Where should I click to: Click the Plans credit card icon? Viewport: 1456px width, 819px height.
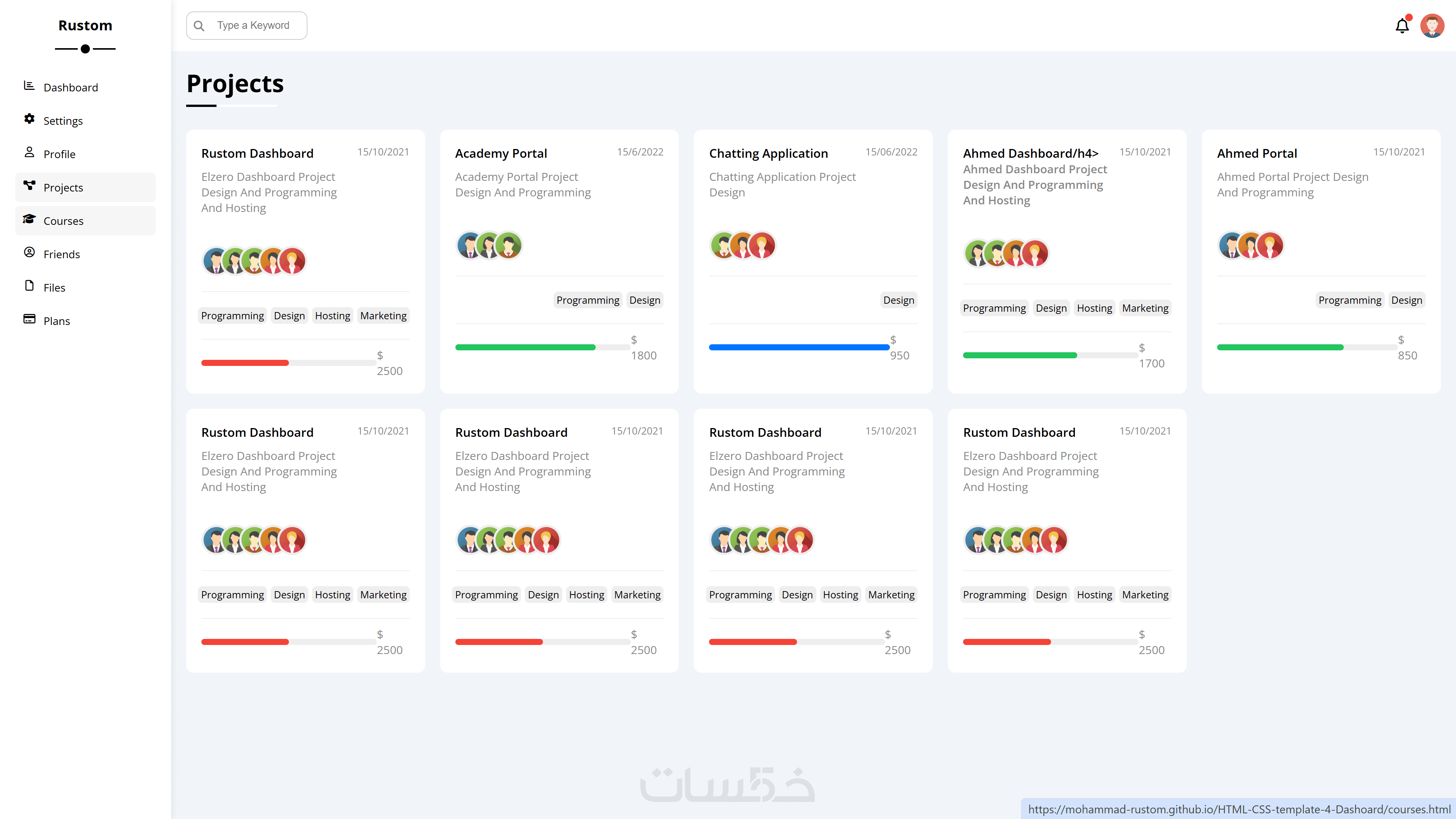point(30,319)
